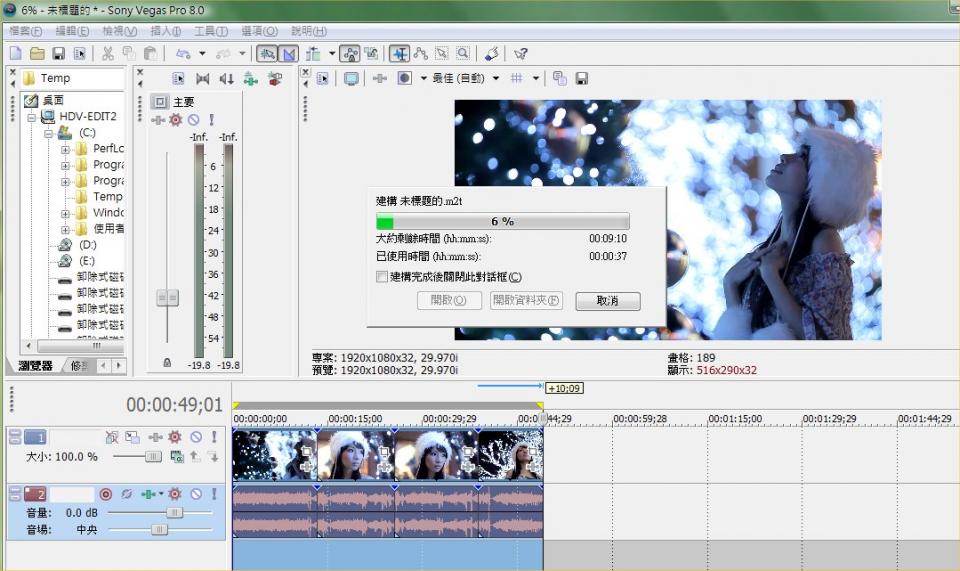Screen dimensions: 960x571
Task: Open the 工具(T) menu
Action: pos(211,31)
